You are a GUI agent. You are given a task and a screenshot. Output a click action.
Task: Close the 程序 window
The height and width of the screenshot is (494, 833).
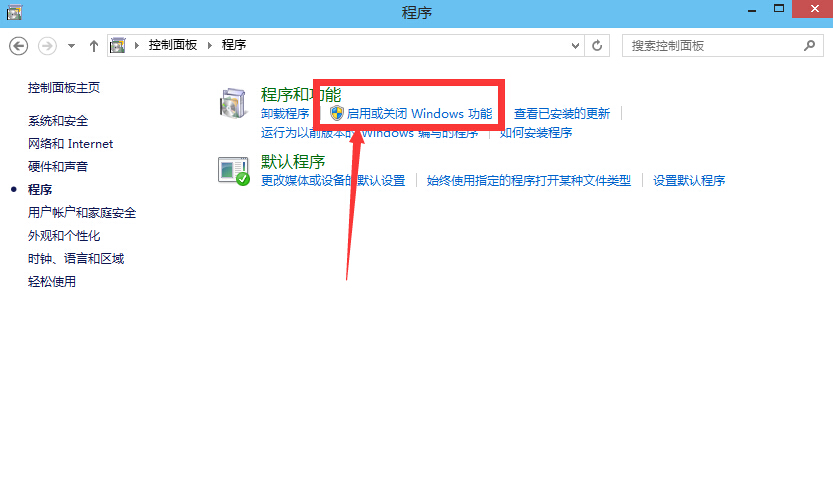click(814, 9)
